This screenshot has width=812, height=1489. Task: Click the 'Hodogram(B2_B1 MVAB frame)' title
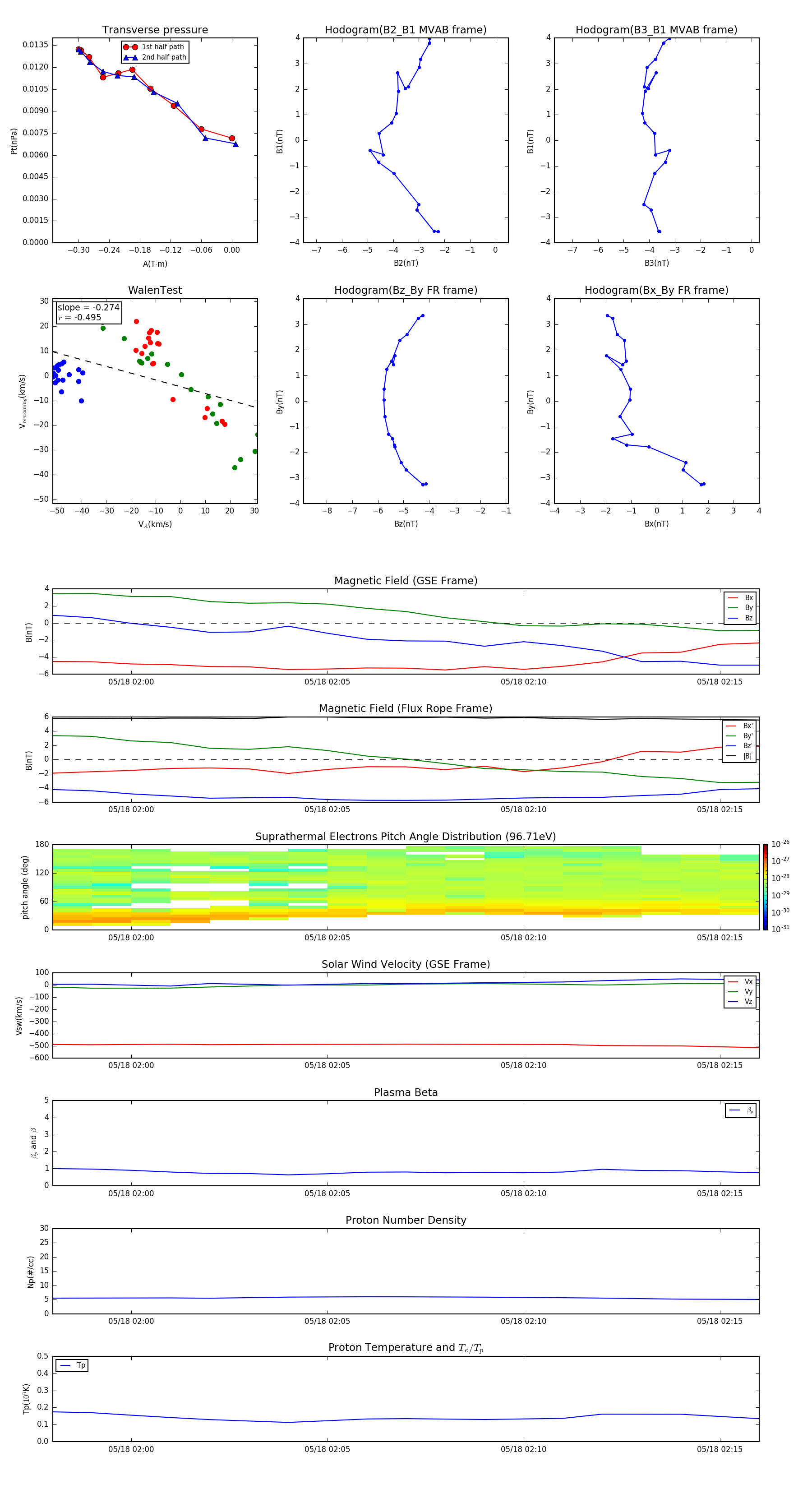(406, 30)
